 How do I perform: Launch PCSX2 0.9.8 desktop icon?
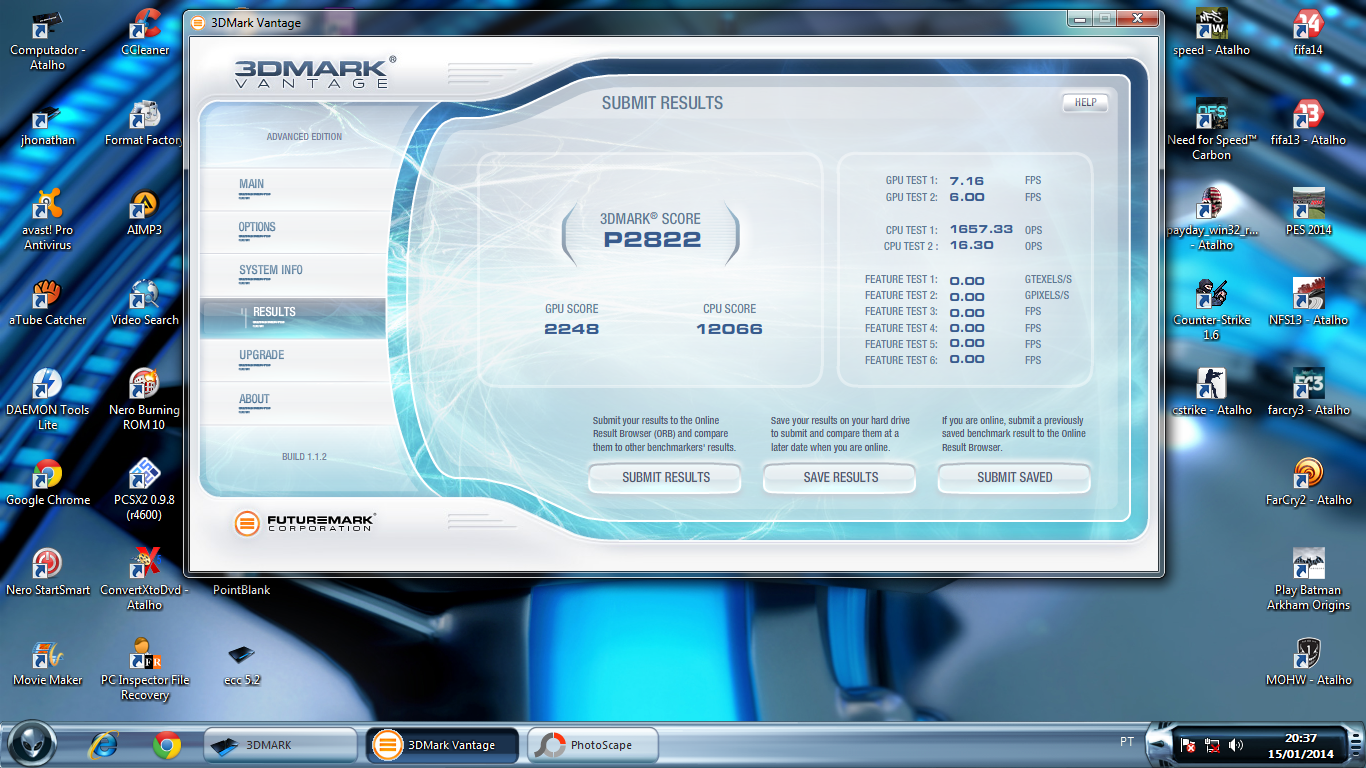tap(145, 489)
